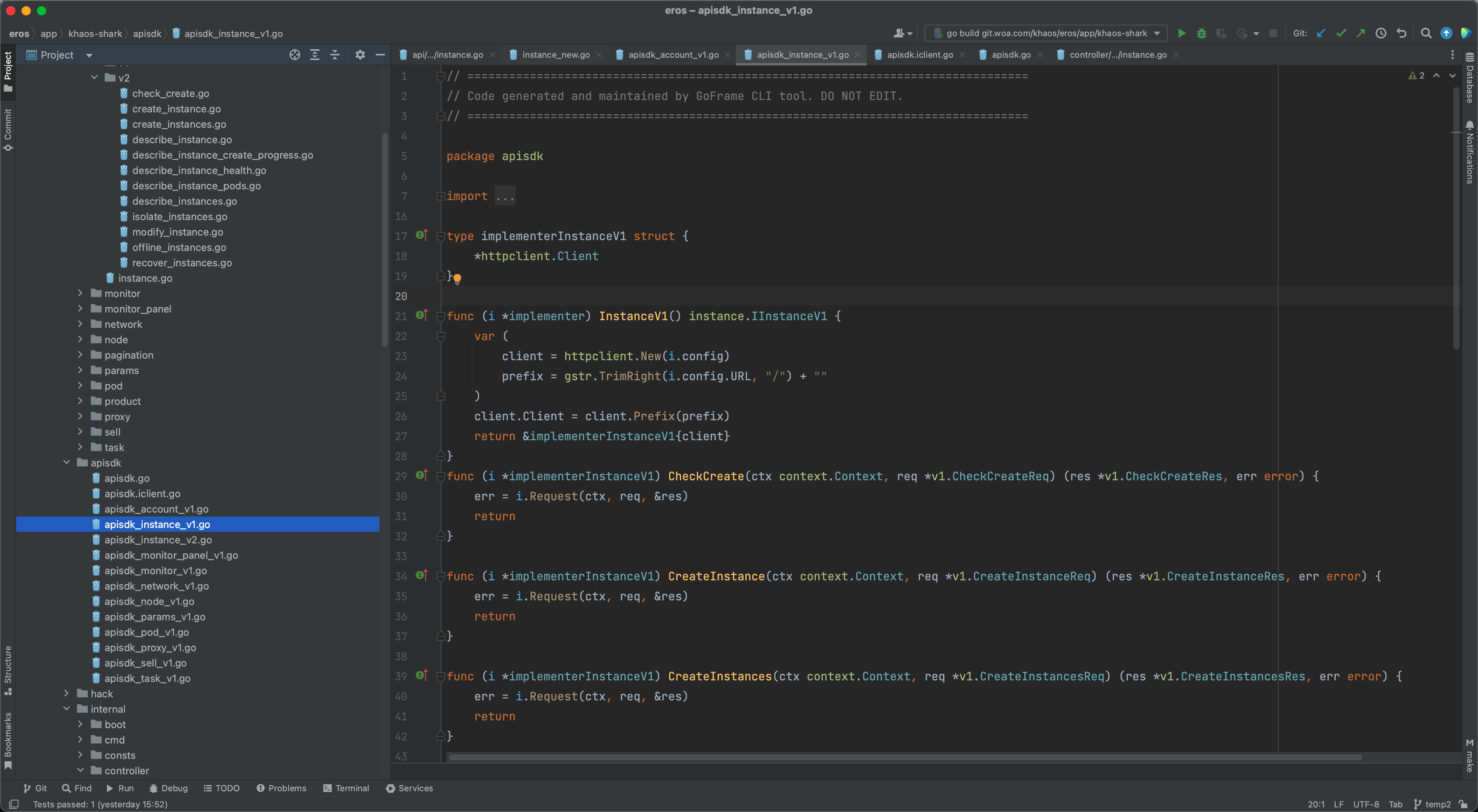Click the Debug bug icon in toolbar

point(1201,33)
